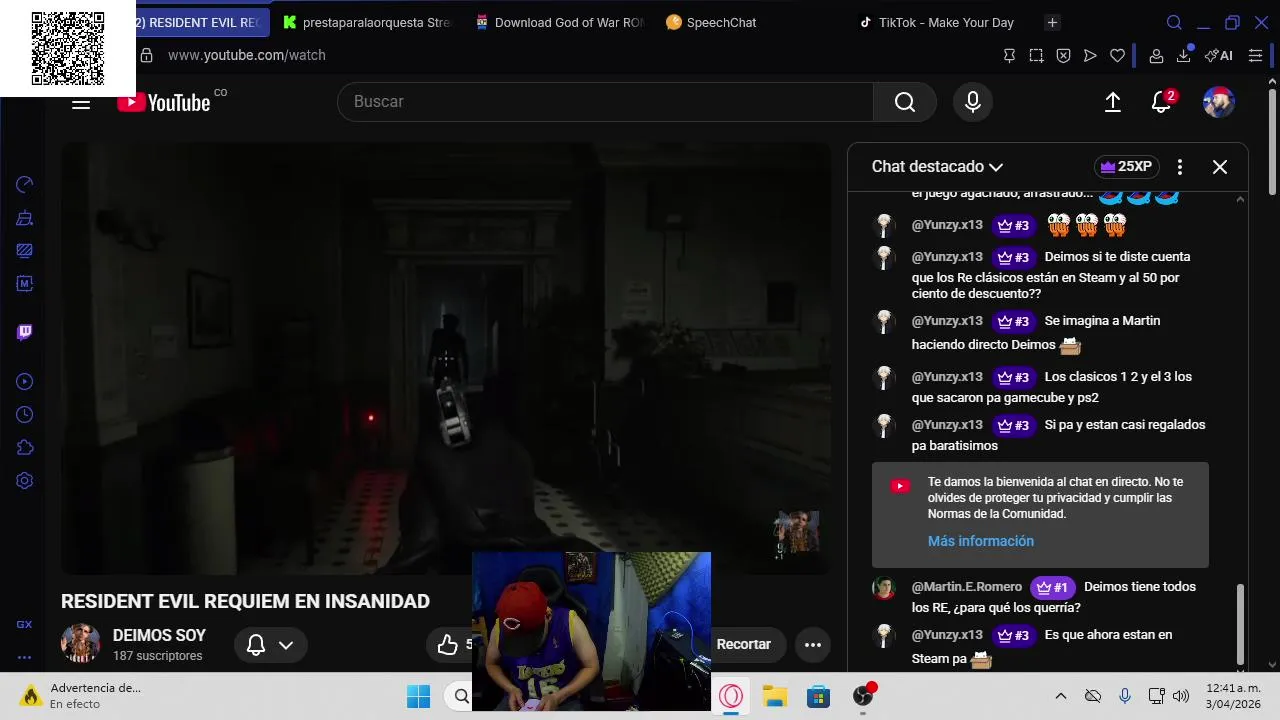Open the browser profile person icon
The image size is (1280, 720).
(1156, 56)
